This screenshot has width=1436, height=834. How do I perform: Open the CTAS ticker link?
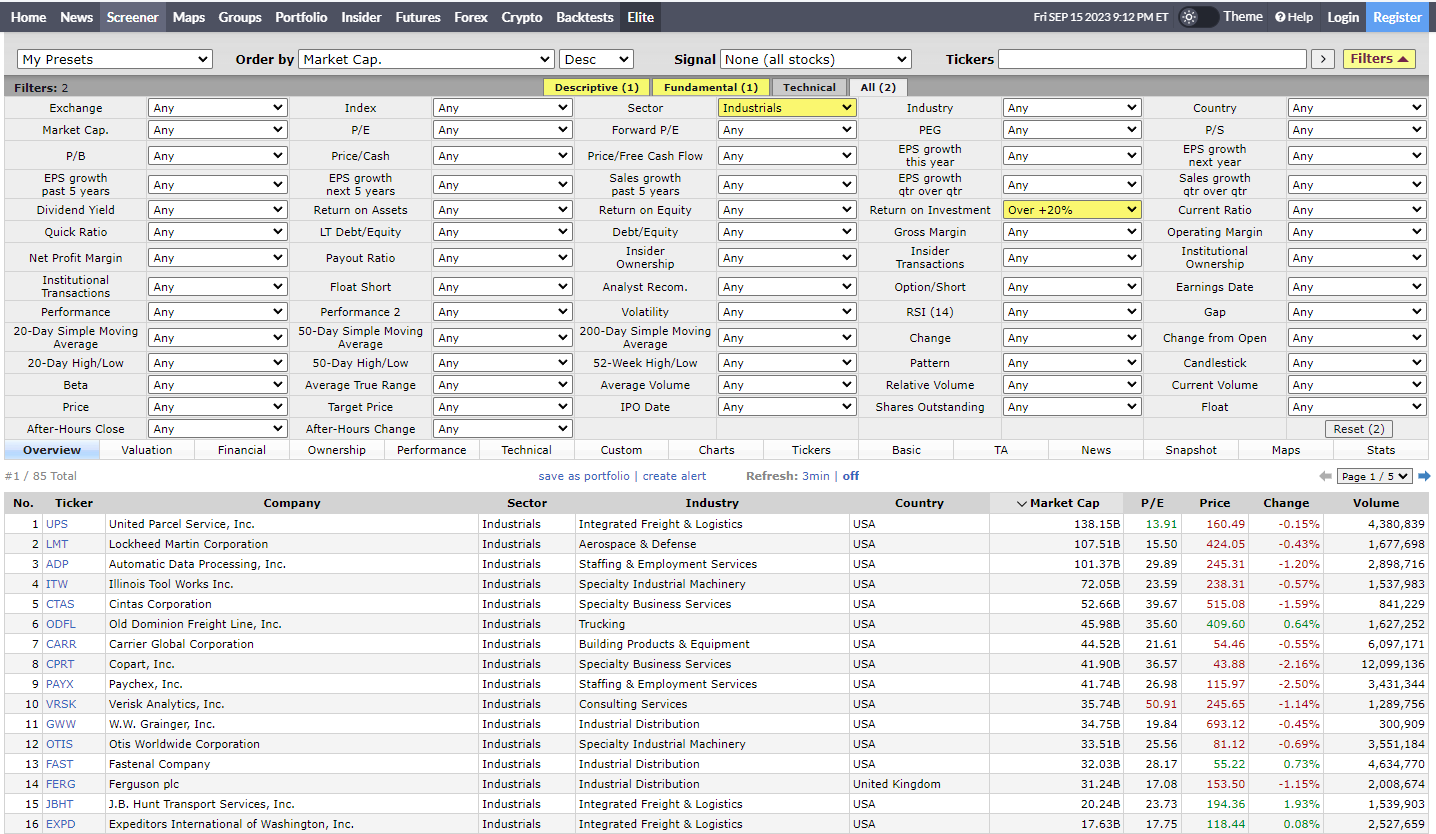click(x=60, y=604)
